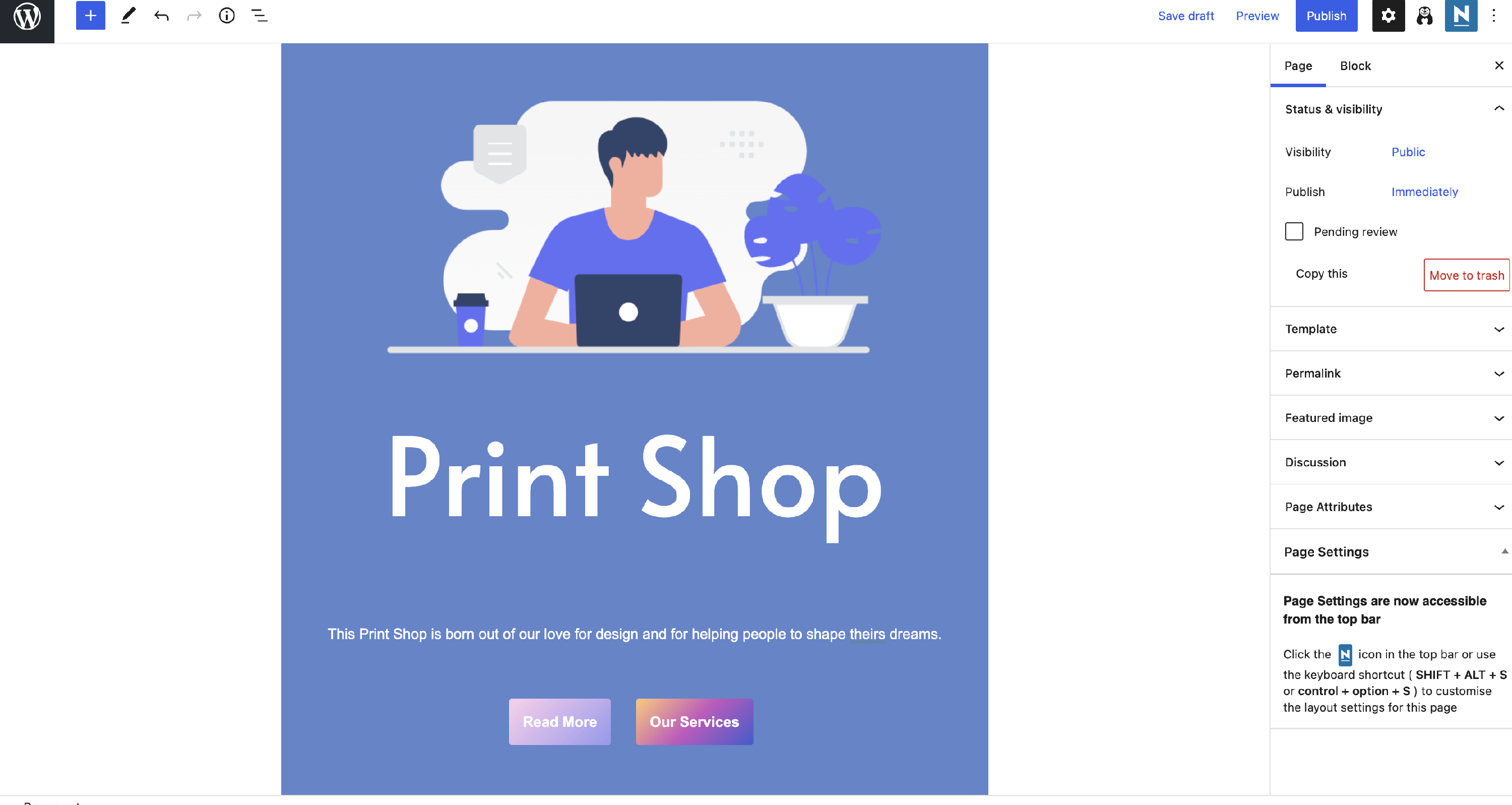Change visibility via the Public link
Viewport: 1512px width, 805px height.
(1408, 152)
